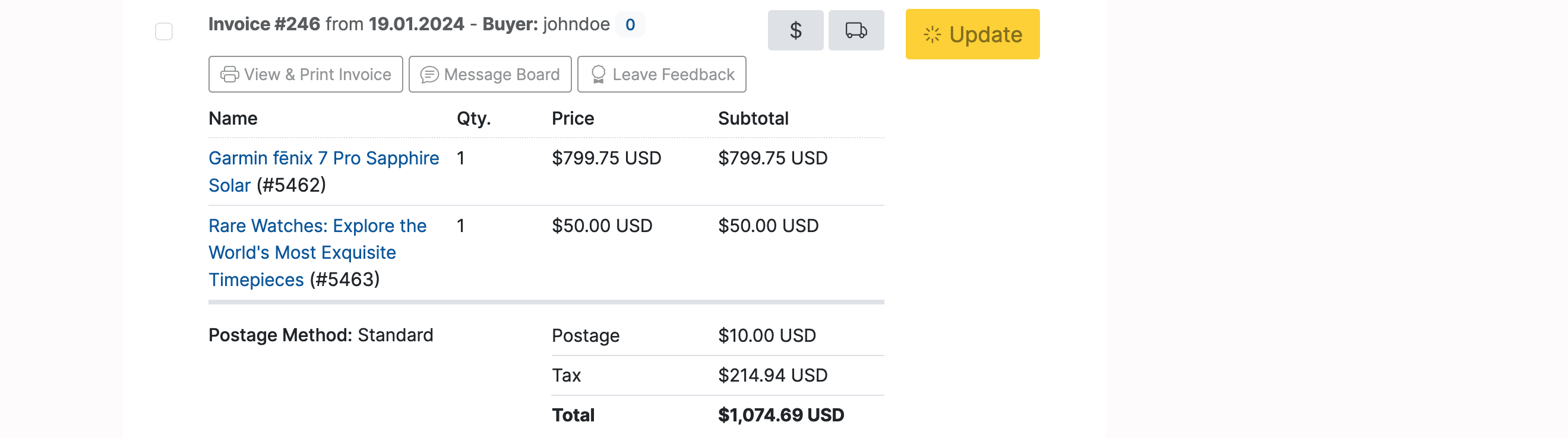The height and width of the screenshot is (438, 1568).
Task: Click the Postage Method: Standard label
Action: [x=320, y=335]
